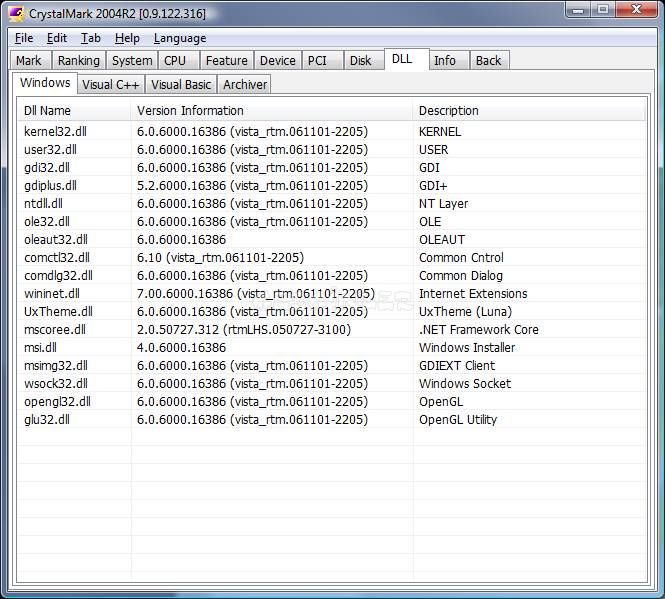This screenshot has width=665, height=599.
Task: Click the Windows Socket description
Action: pyautogui.click(x=465, y=383)
